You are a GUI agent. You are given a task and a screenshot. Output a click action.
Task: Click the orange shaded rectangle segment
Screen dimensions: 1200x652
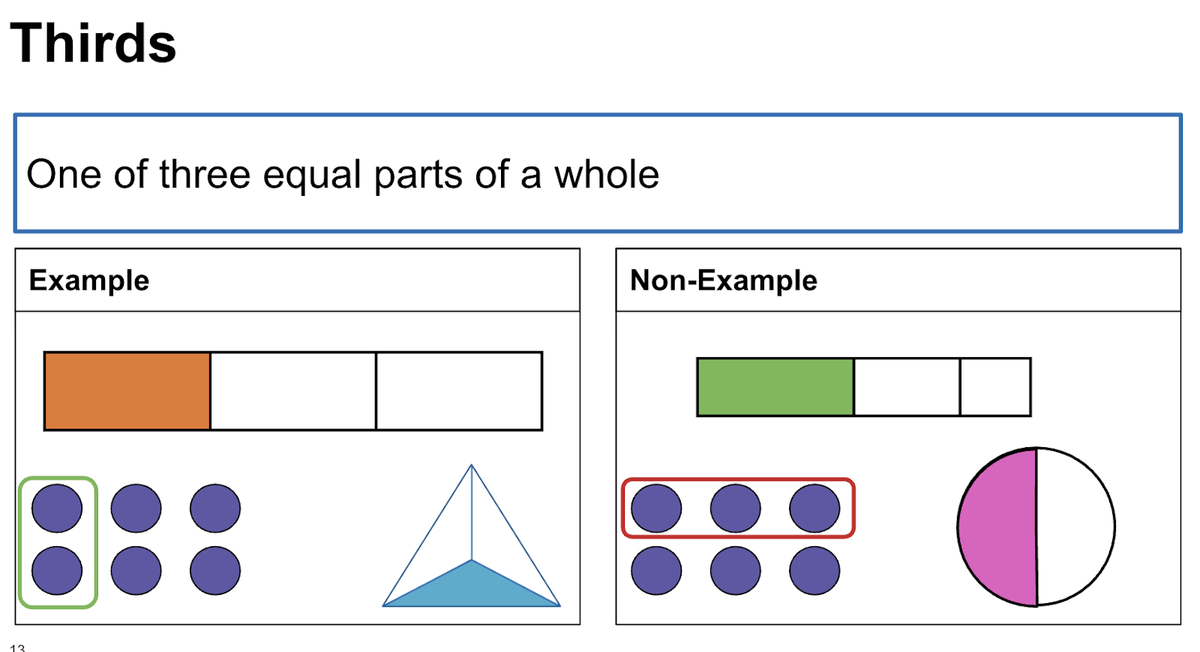[127, 391]
